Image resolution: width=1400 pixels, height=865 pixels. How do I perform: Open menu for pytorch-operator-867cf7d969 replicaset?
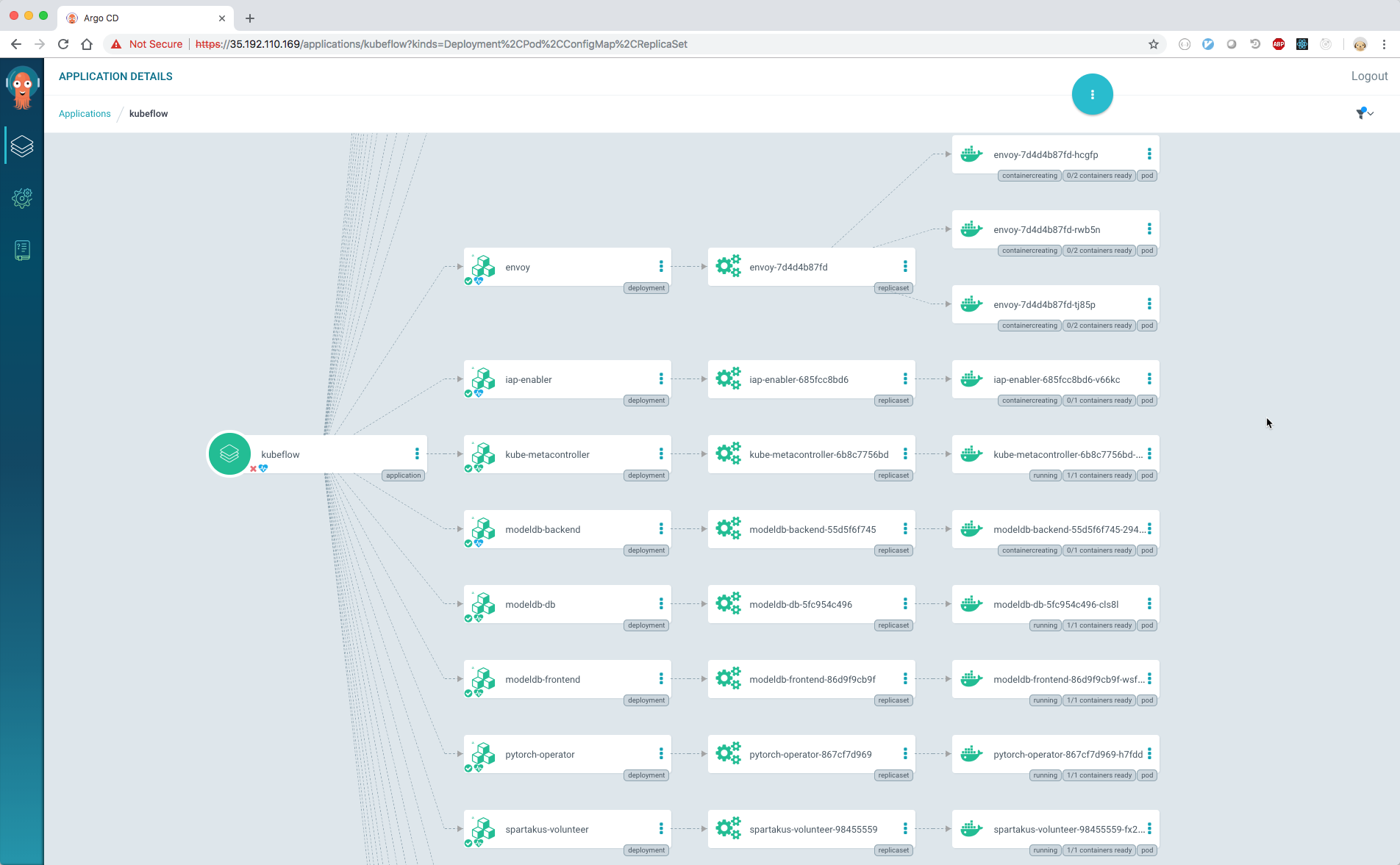tap(905, 754)
